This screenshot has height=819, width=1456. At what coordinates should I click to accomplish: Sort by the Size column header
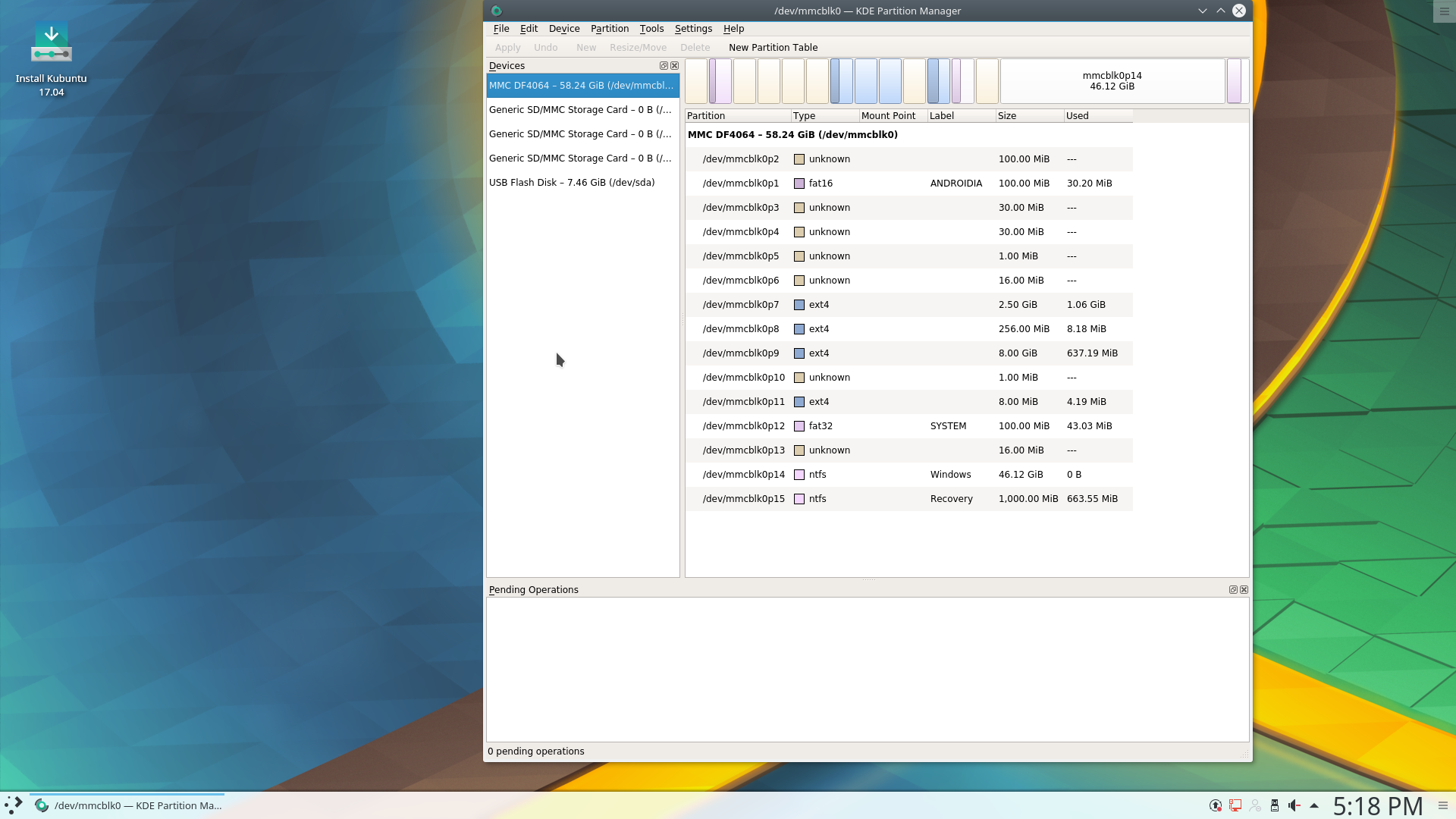click(1029, 116)
